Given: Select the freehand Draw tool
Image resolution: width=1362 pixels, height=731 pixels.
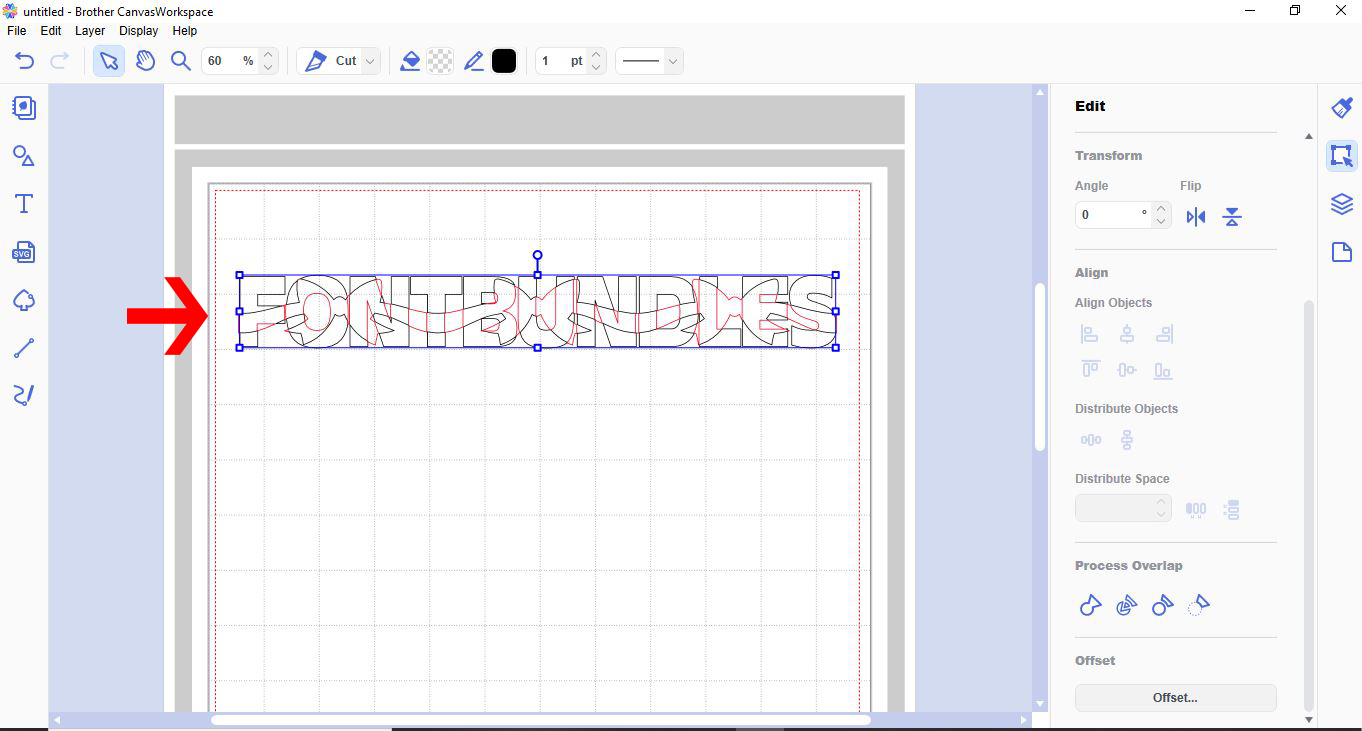Looking at the screenshot, I should pyautogui.click(x=23, y=395).
